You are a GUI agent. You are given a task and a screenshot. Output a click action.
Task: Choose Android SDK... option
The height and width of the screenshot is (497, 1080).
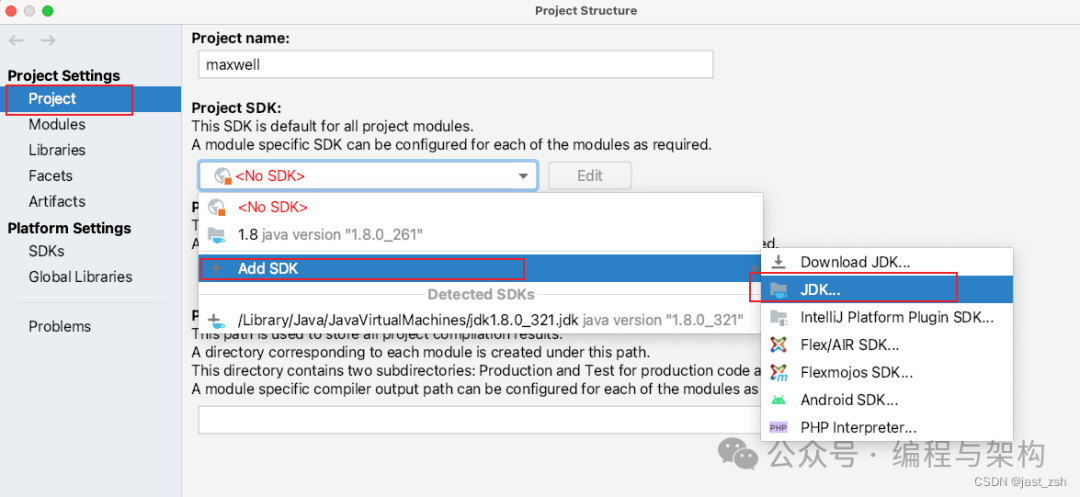886,400
